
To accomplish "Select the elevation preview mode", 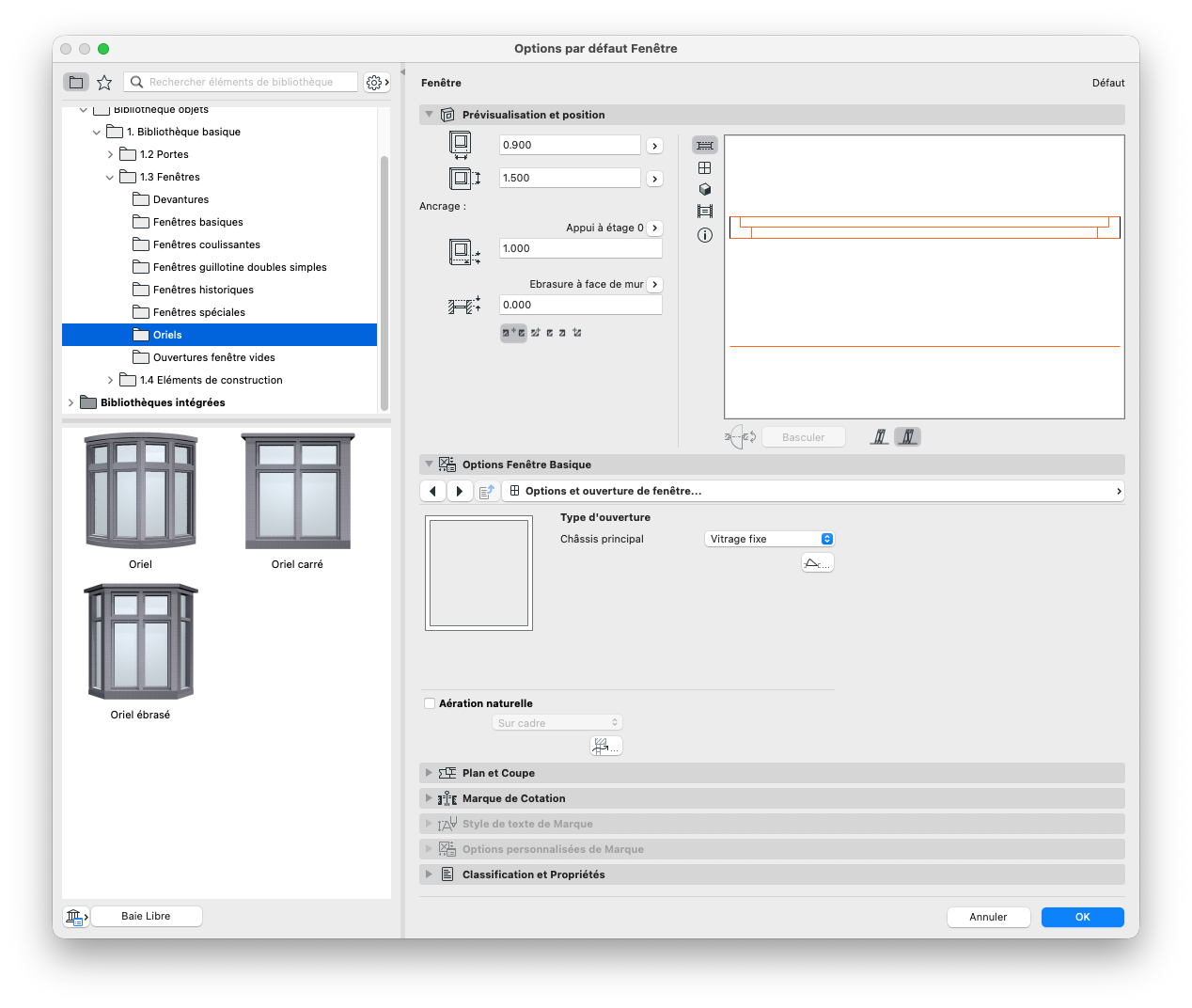I will [705, 167].
